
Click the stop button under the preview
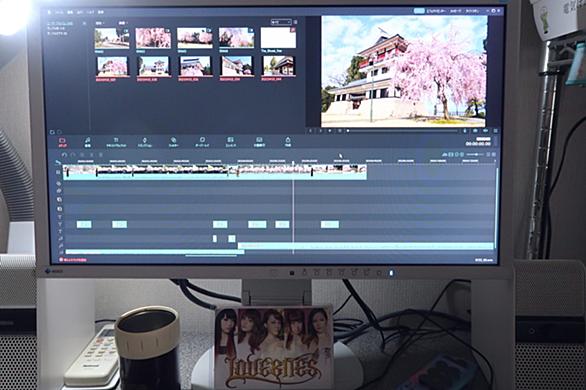(x=339, y=131)
